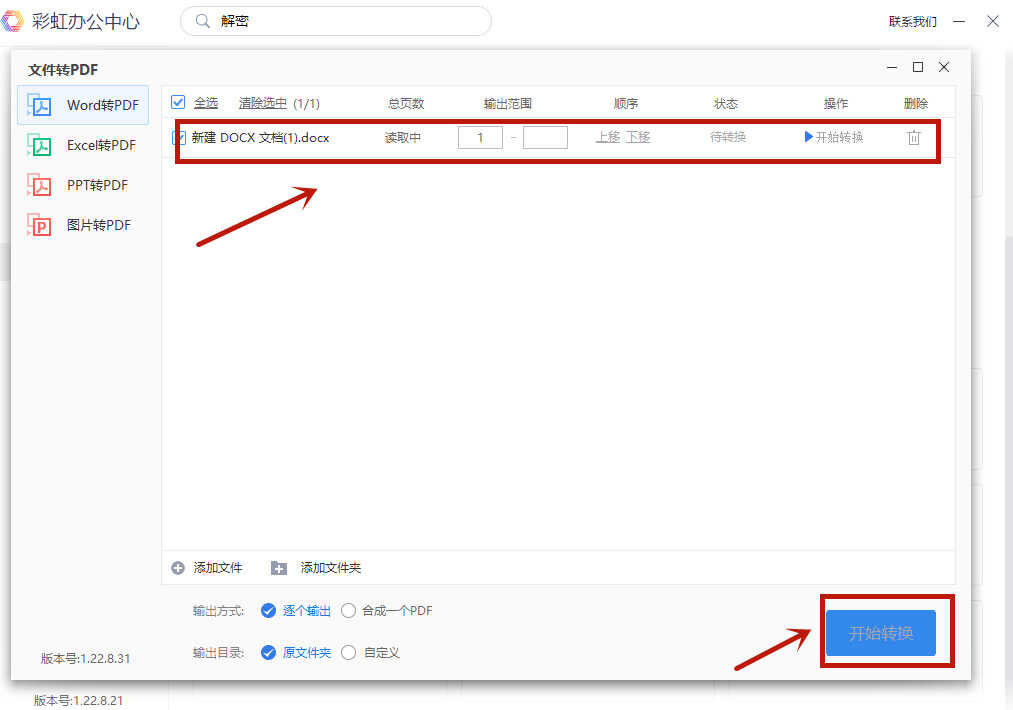Click the 添加文件夹 label
This screenshot has width=1013, height=710.
click(x=331, y=568)
